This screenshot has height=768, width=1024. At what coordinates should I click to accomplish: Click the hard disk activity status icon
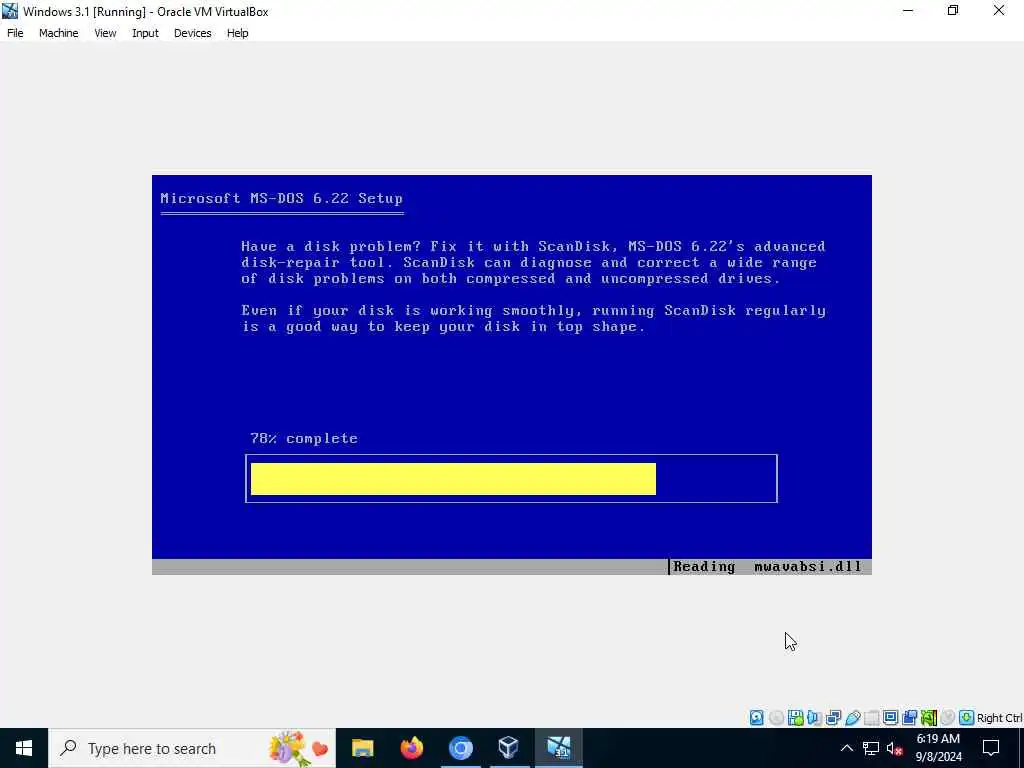tap(757, 718)
